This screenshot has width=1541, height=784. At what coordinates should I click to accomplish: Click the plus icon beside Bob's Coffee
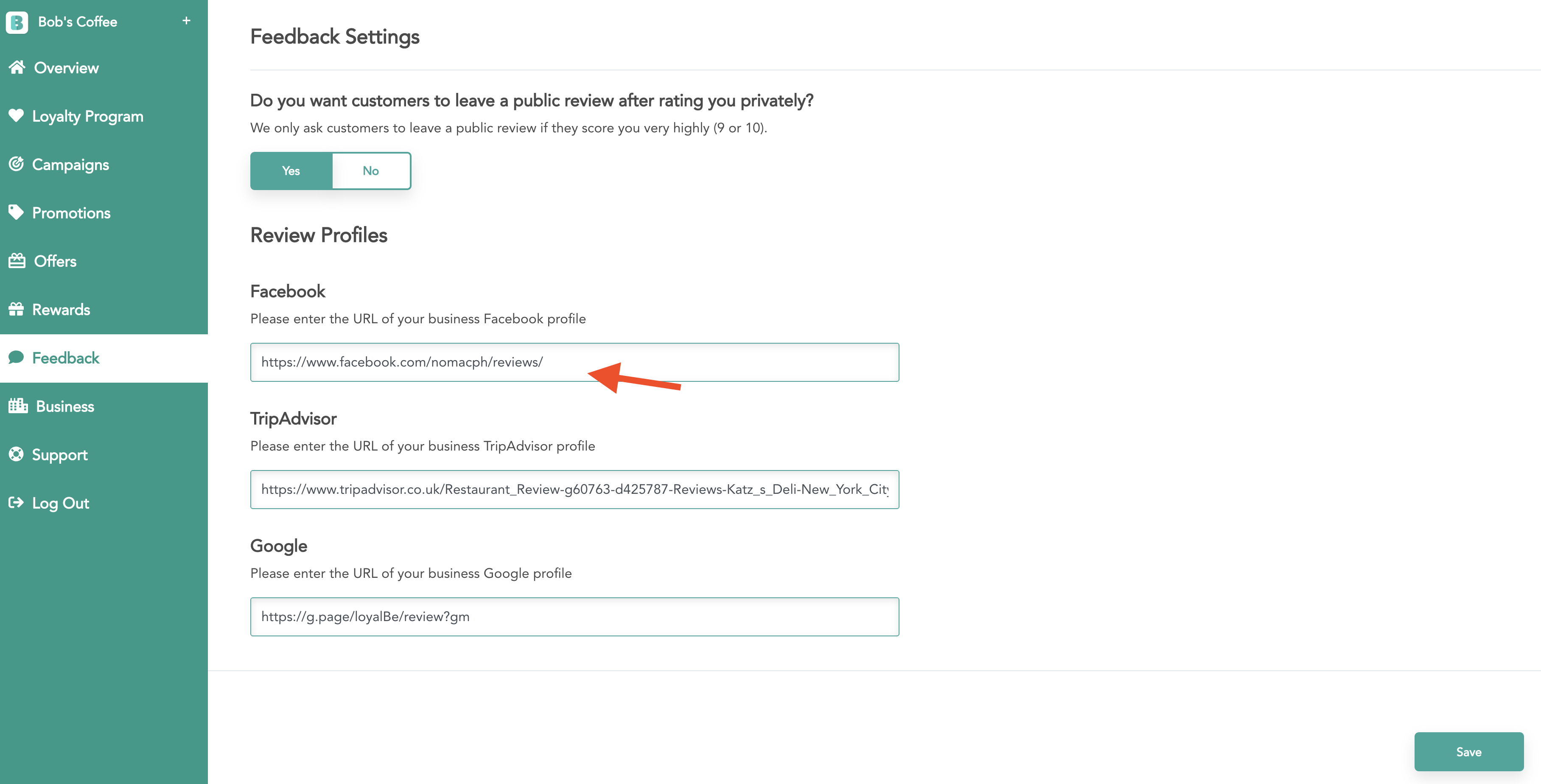186,21
